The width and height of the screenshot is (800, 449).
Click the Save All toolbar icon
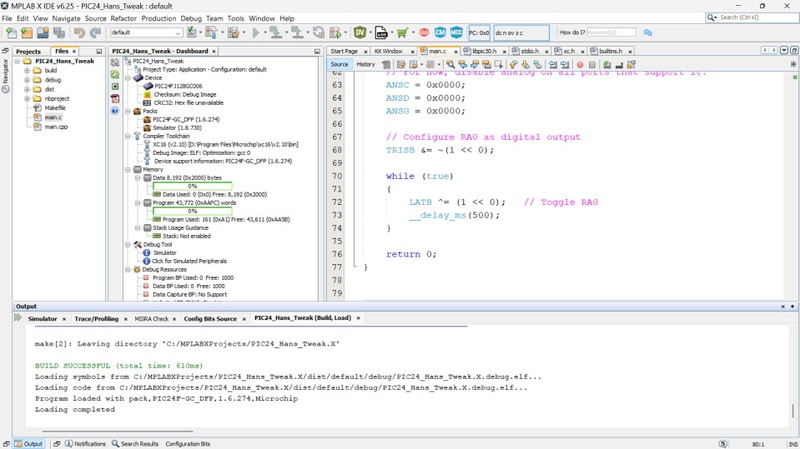tap(59, 33)
